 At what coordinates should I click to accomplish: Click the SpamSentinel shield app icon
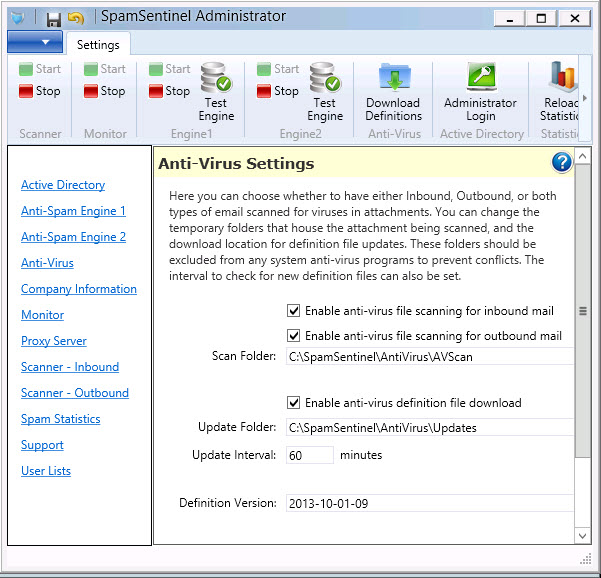(18, 18)
